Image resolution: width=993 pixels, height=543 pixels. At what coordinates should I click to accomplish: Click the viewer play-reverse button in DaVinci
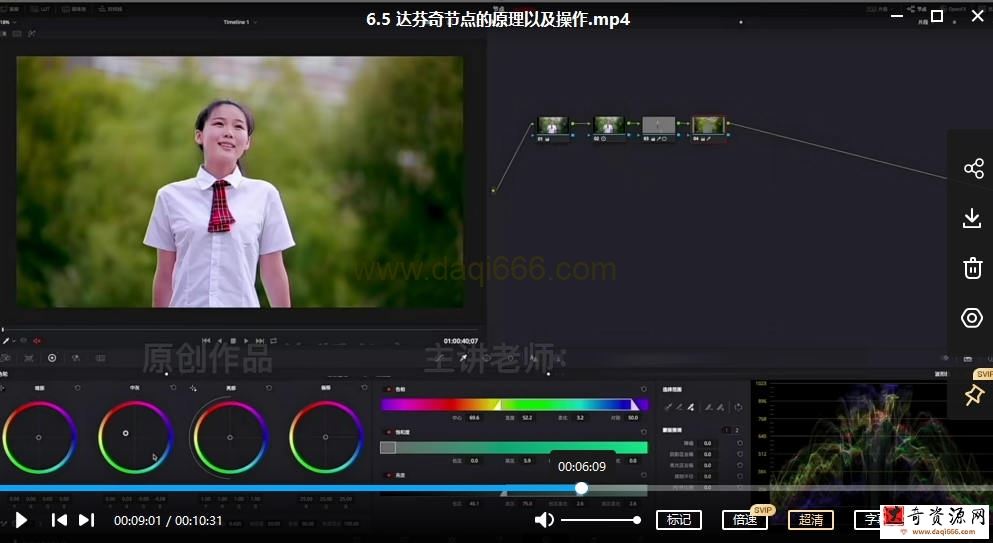[219, 341]
